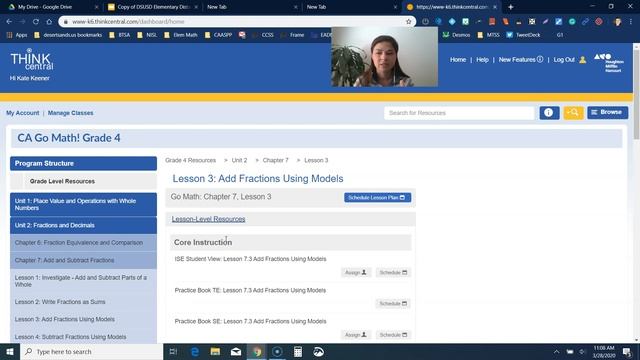Switch to the first New Tab
Screen dimensions: 640x360
tap(252, 7)
